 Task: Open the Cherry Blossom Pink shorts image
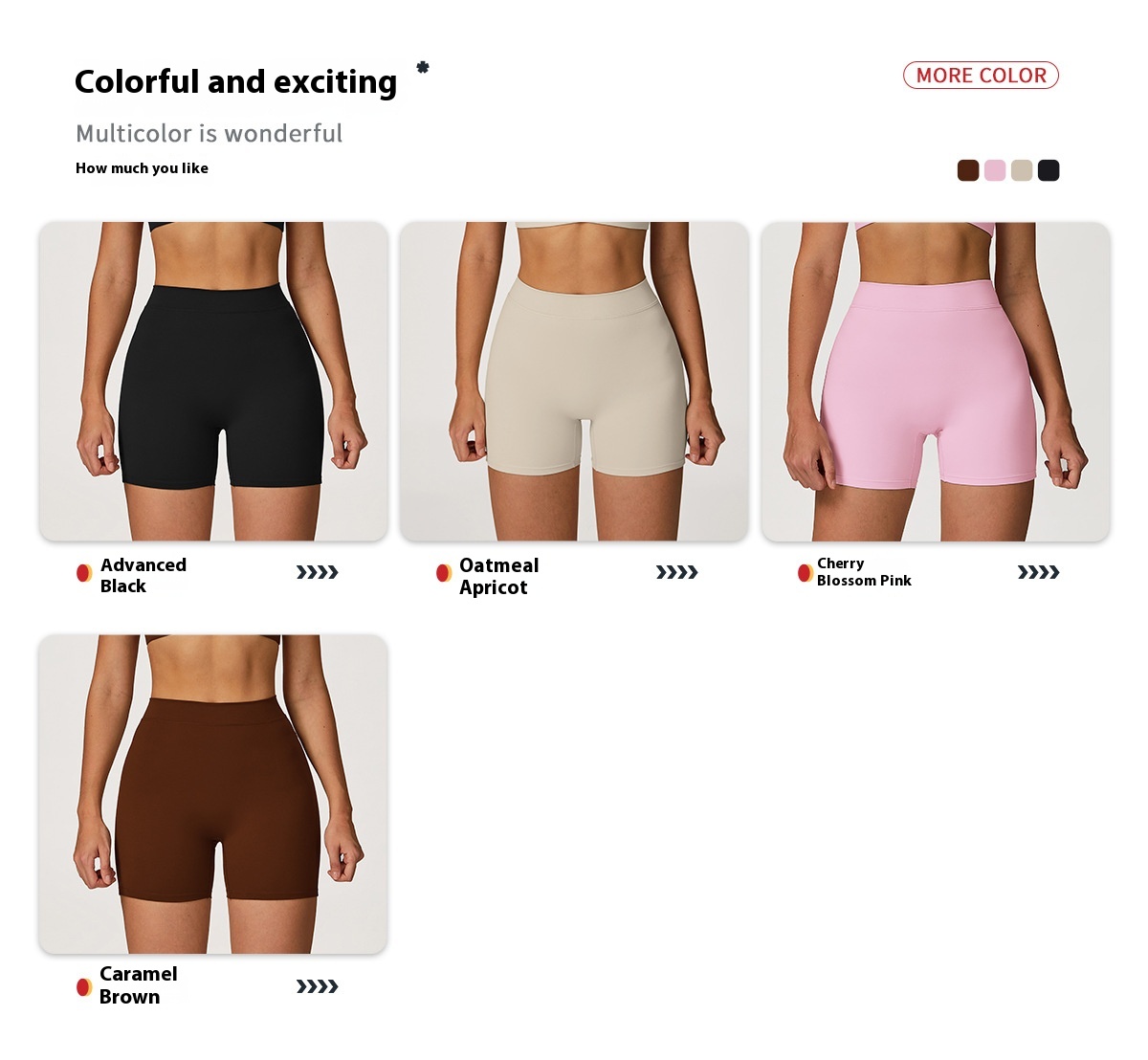click(x=936, y=382)
